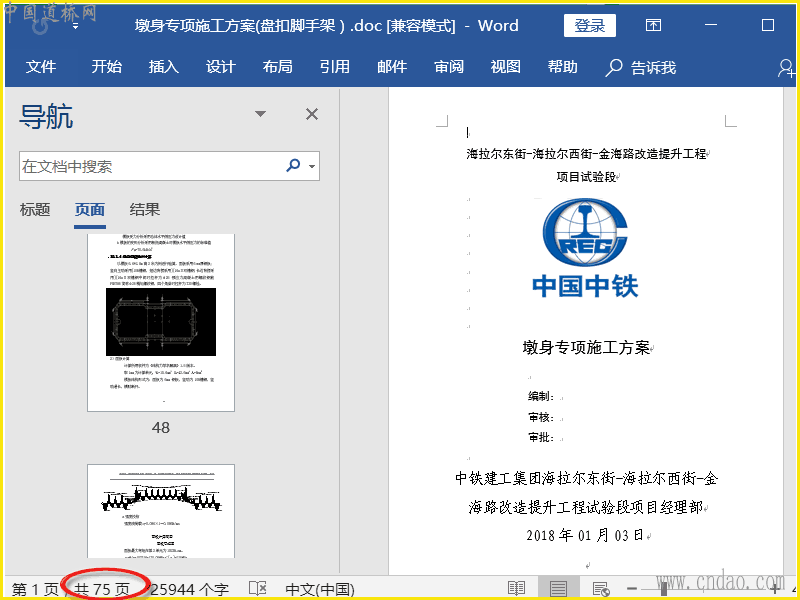Click the share person icon
This screenshot has height=600, width=800.
coord(786,67)
